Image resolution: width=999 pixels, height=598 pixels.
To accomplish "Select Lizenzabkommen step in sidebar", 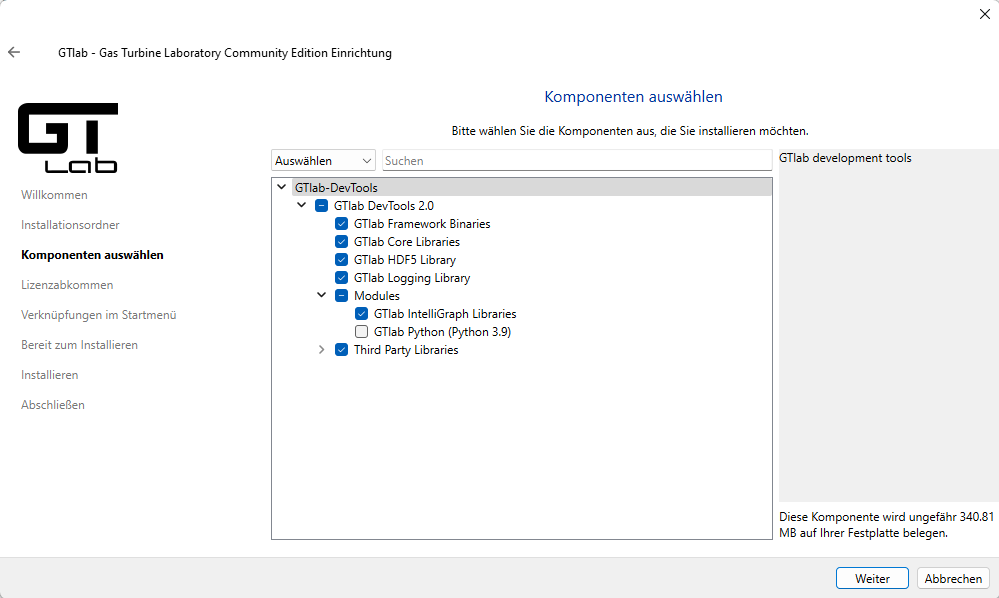I will tap(67, 285).
